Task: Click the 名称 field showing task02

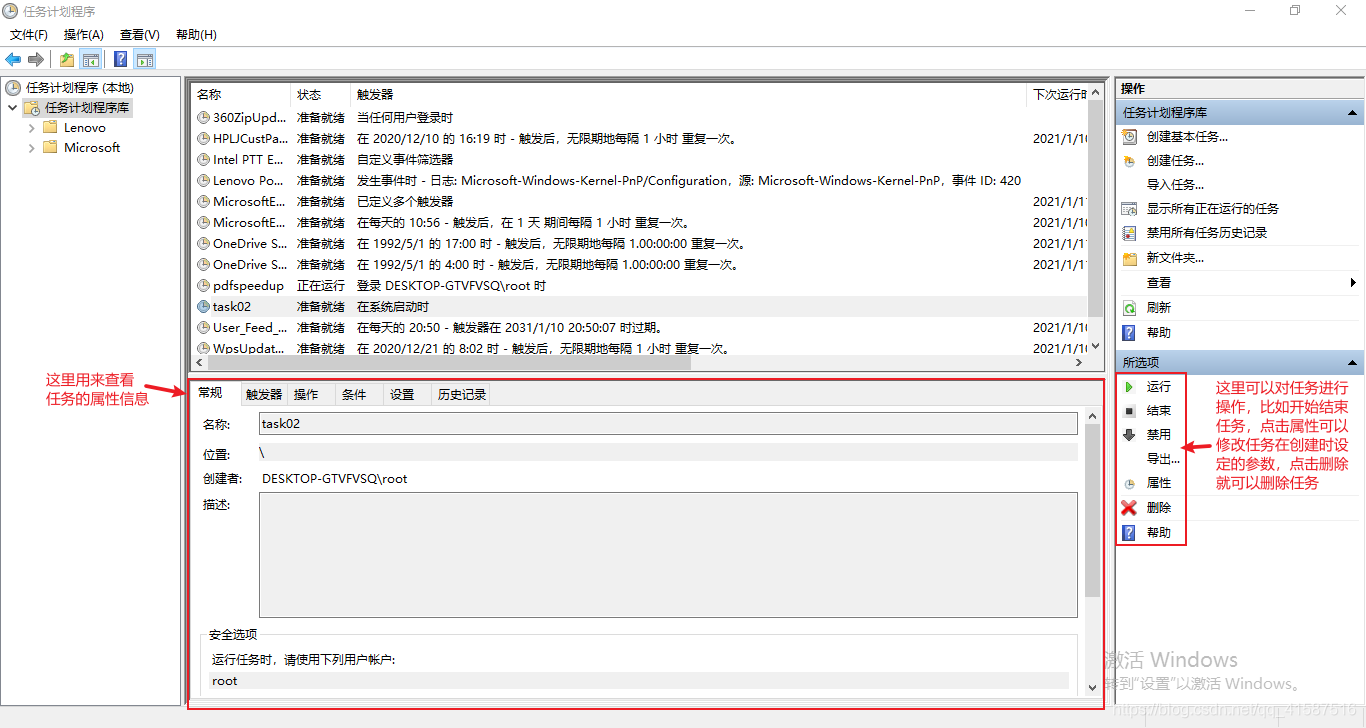Action: [x=668, y=424]
